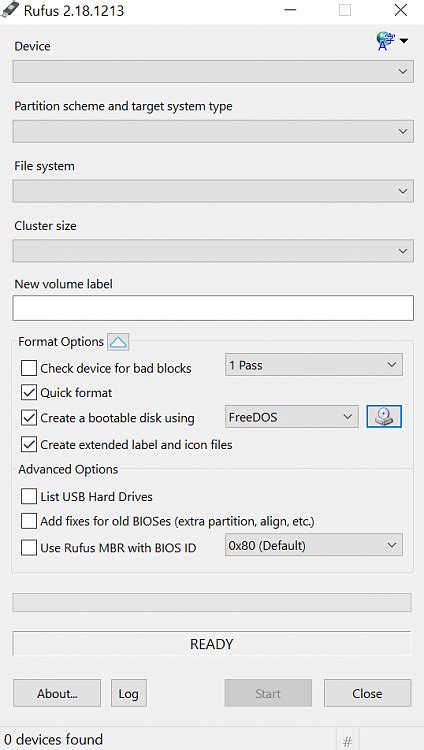Image resolution: width=424 pixels, height=750 pixels.
Task: Enable Check device for bad blocks
Action: tap(29, 368)
